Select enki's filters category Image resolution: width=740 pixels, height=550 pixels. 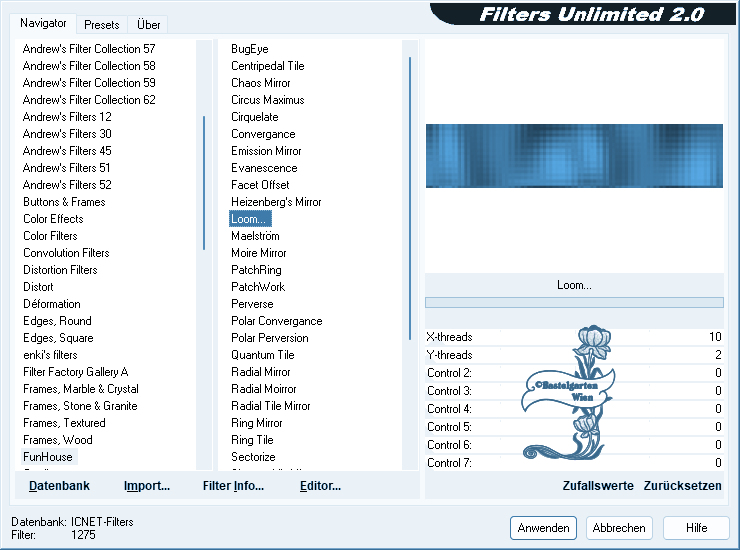tap(50, 355)
